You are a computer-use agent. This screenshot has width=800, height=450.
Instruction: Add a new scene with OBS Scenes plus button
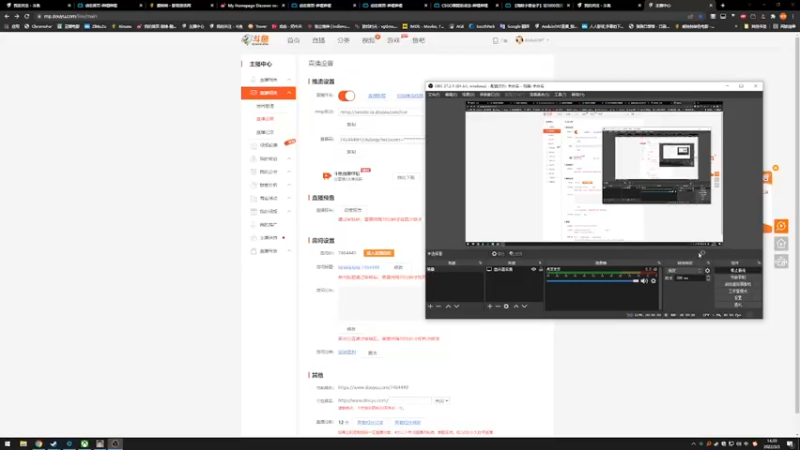point(430,306)
